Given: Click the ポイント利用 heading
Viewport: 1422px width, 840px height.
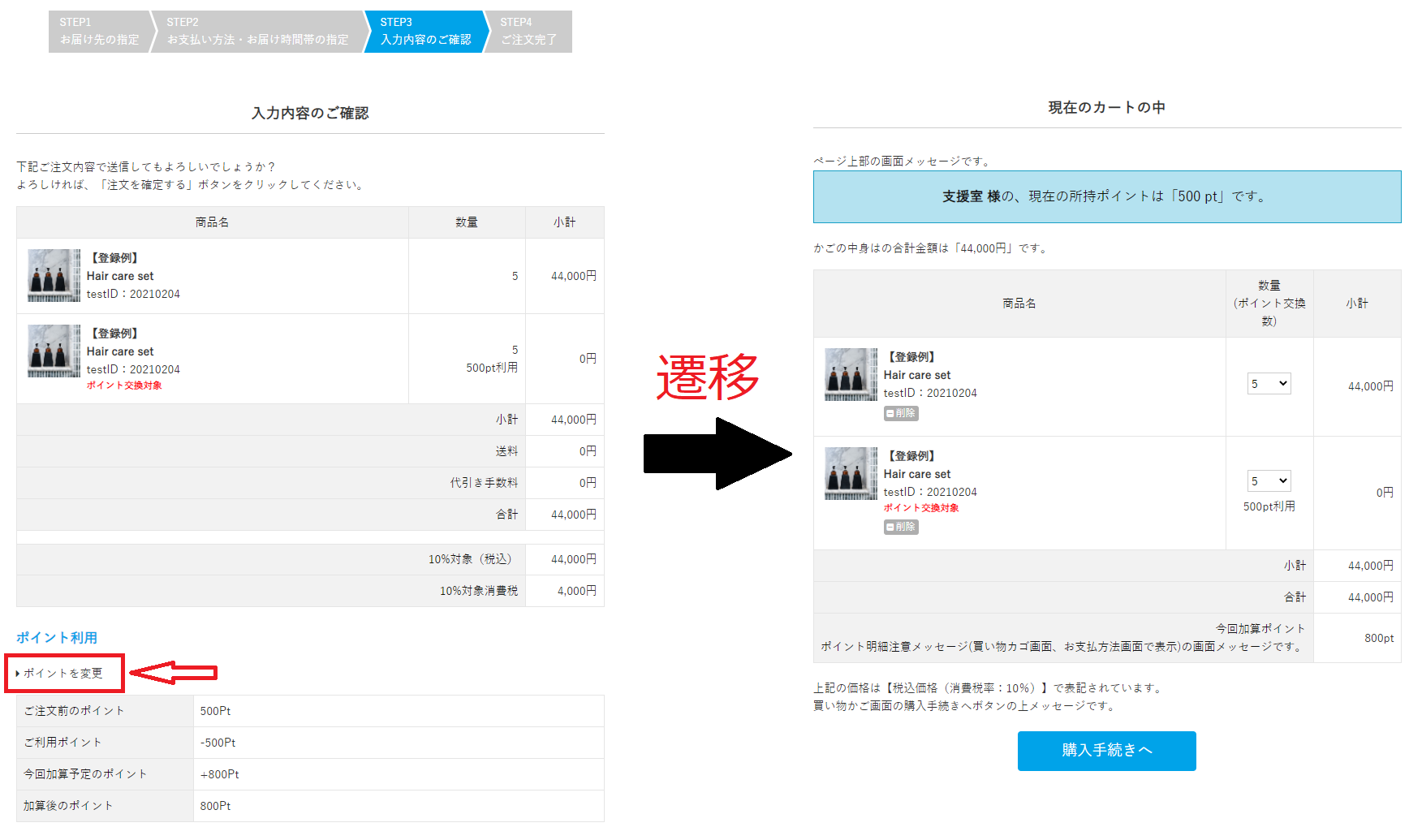Looking at the screenshot, I should tap(57, 638).
